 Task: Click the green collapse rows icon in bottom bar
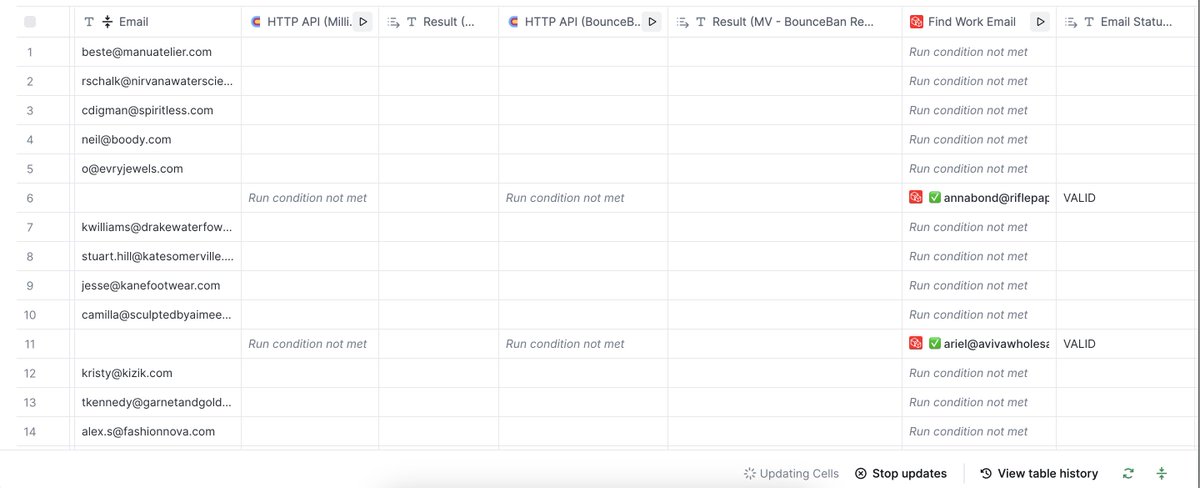click(x=1161, y=473)
